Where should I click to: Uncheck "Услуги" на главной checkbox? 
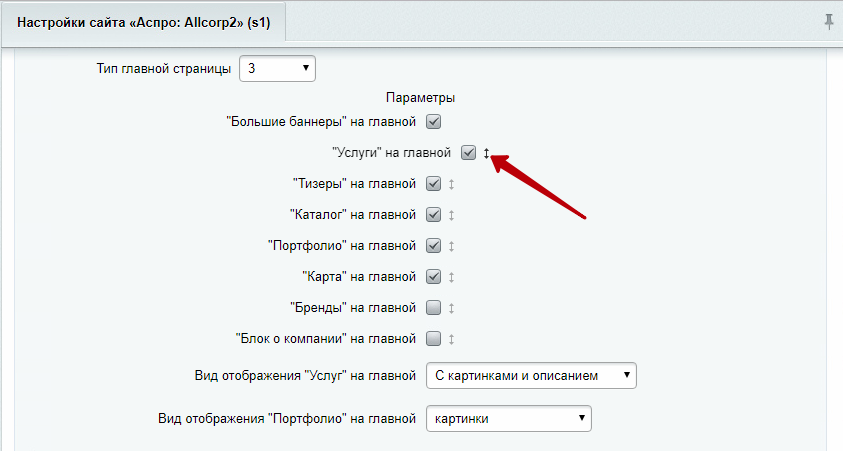(468, 153)
